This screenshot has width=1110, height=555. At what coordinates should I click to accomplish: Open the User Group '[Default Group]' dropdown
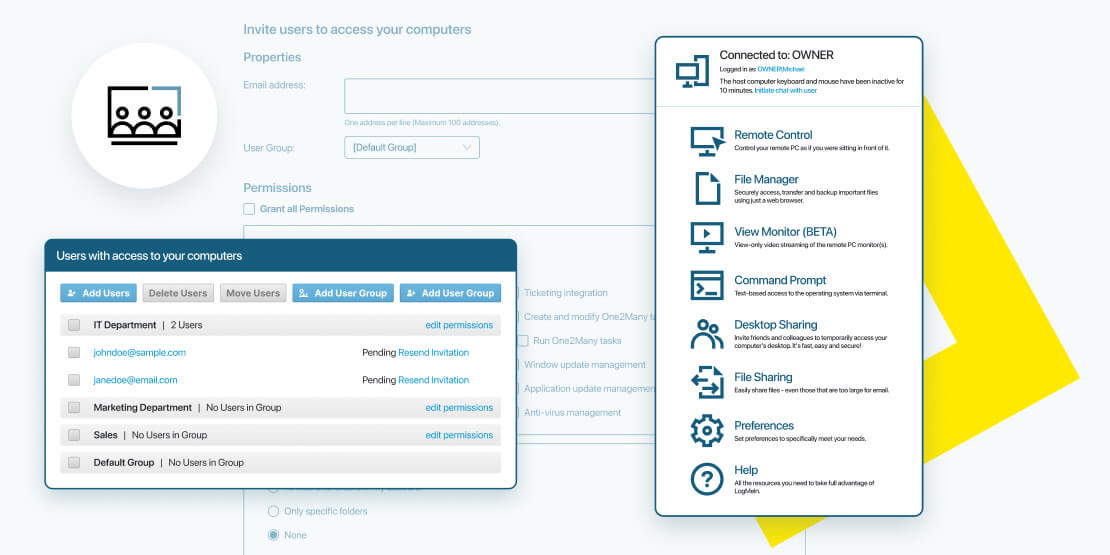pos(411,147)
